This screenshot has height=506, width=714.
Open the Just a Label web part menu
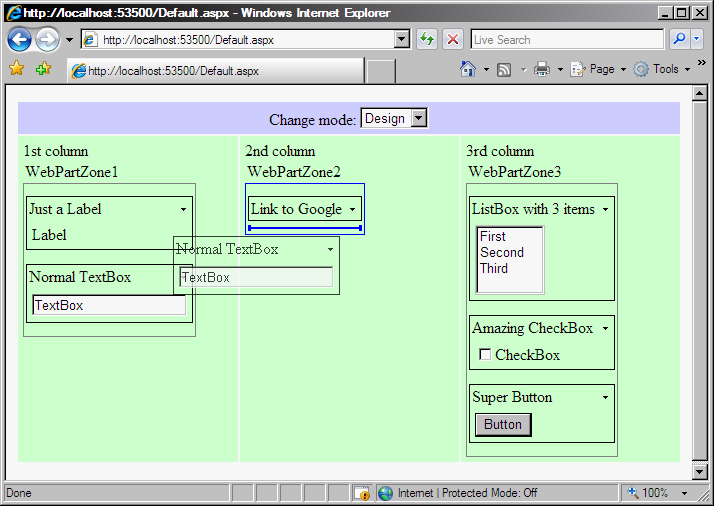tap(183, 210)
